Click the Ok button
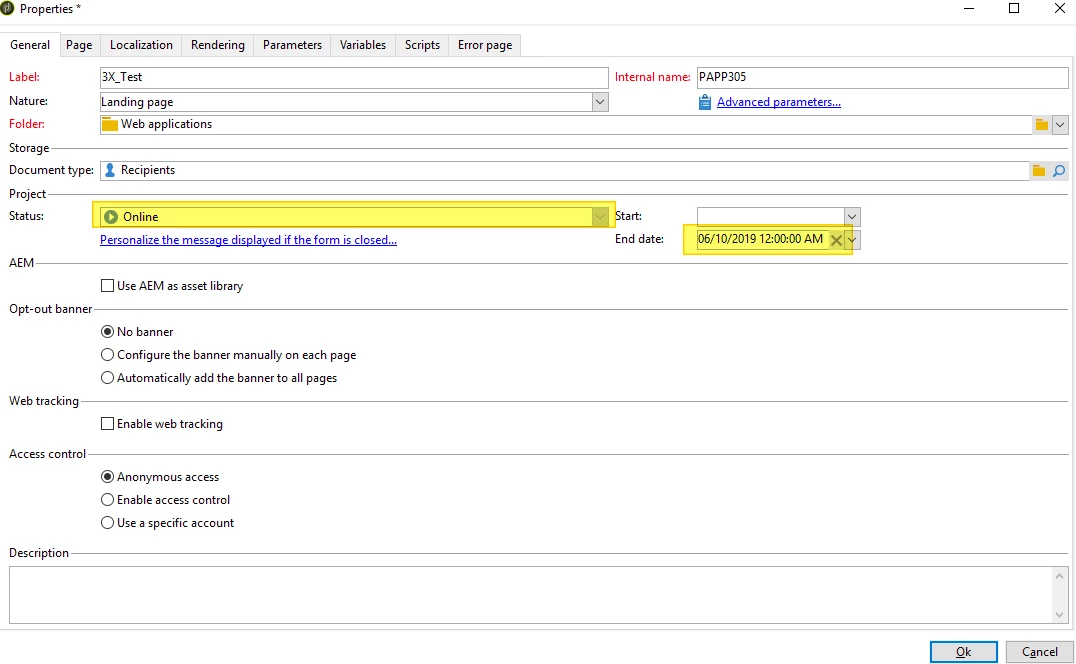 tap(963, 652)
